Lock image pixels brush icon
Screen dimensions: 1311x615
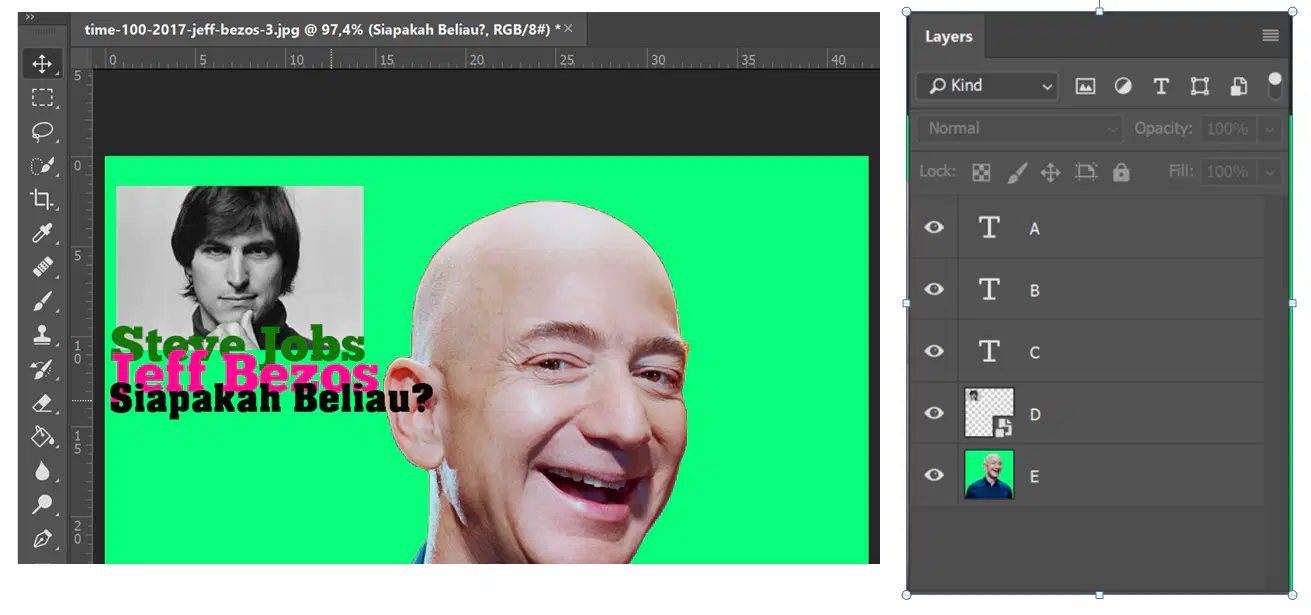(x=1016, y=172)
